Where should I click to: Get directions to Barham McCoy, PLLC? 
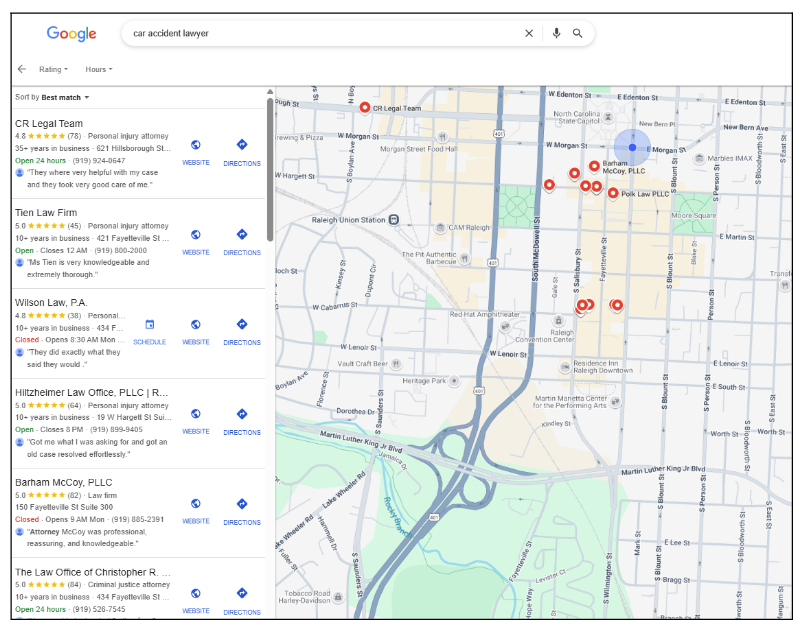pos(242,503)
